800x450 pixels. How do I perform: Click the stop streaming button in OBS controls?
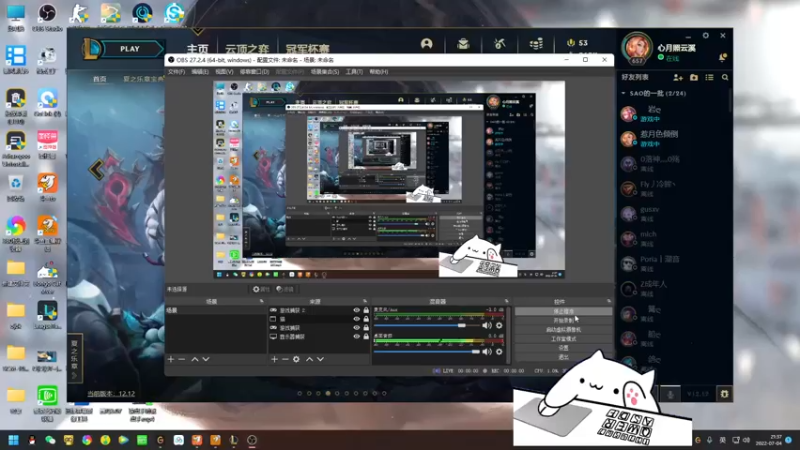click(563, 311)
